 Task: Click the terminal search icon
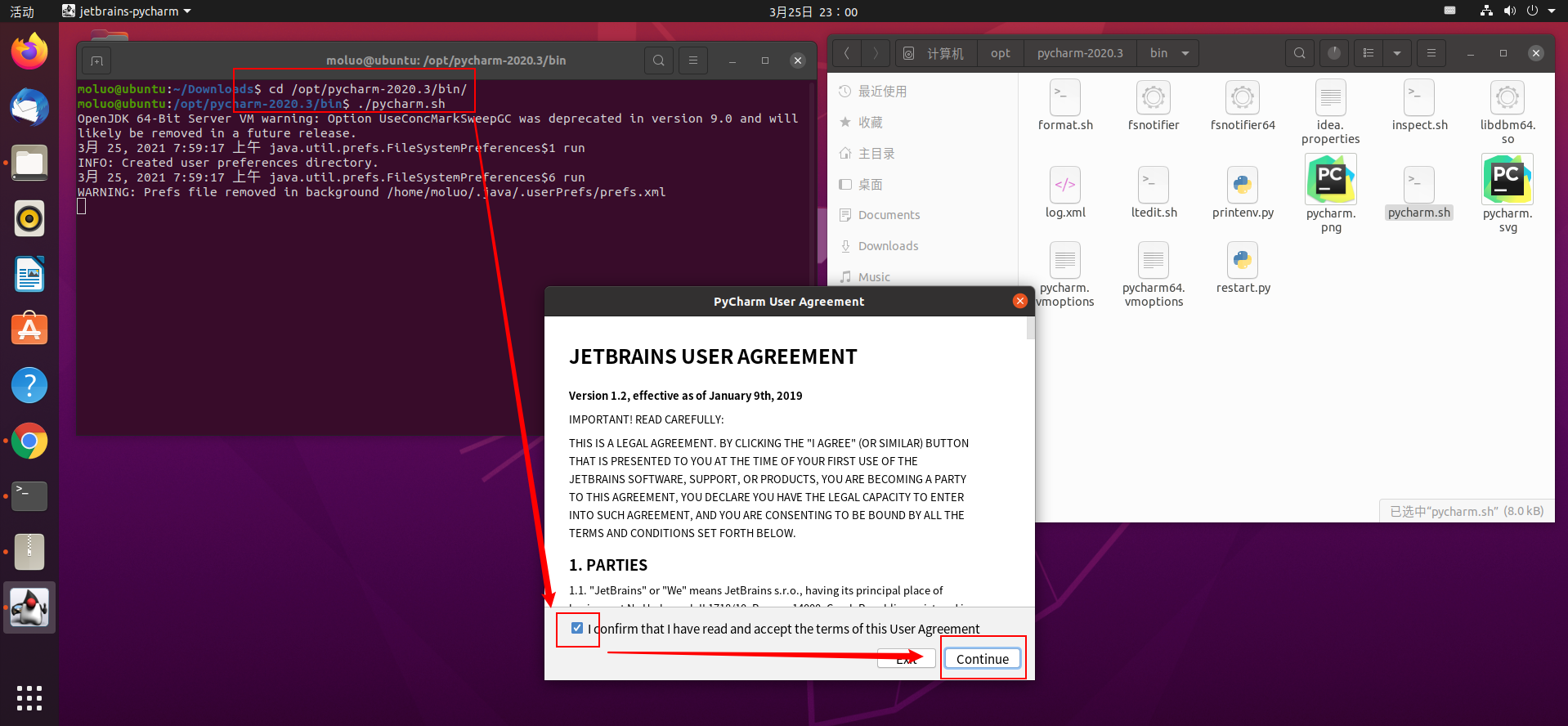pyautogui.click(x=659, y=60)
